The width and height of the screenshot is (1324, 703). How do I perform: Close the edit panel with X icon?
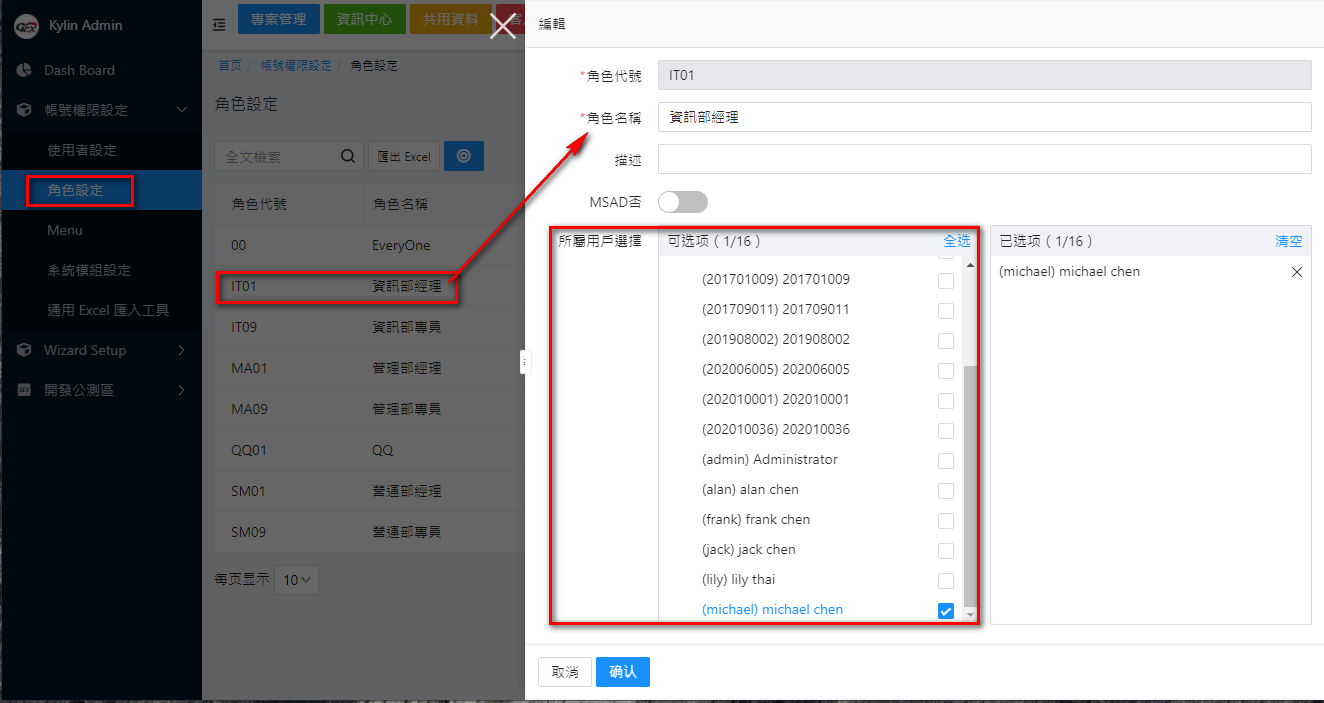click(x=502, y=26)
